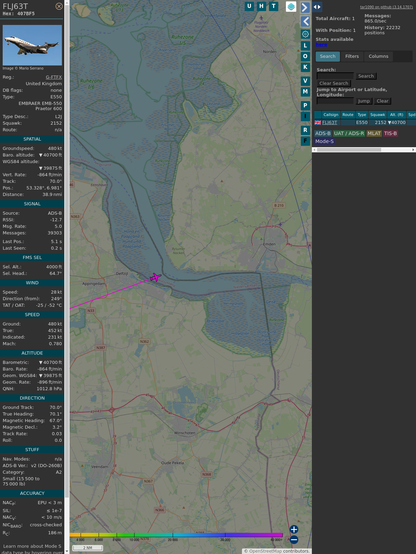This screenshot has width=416, height=554.
Task: Switch to the Filters tab
Action: click(x=352, y=56)
